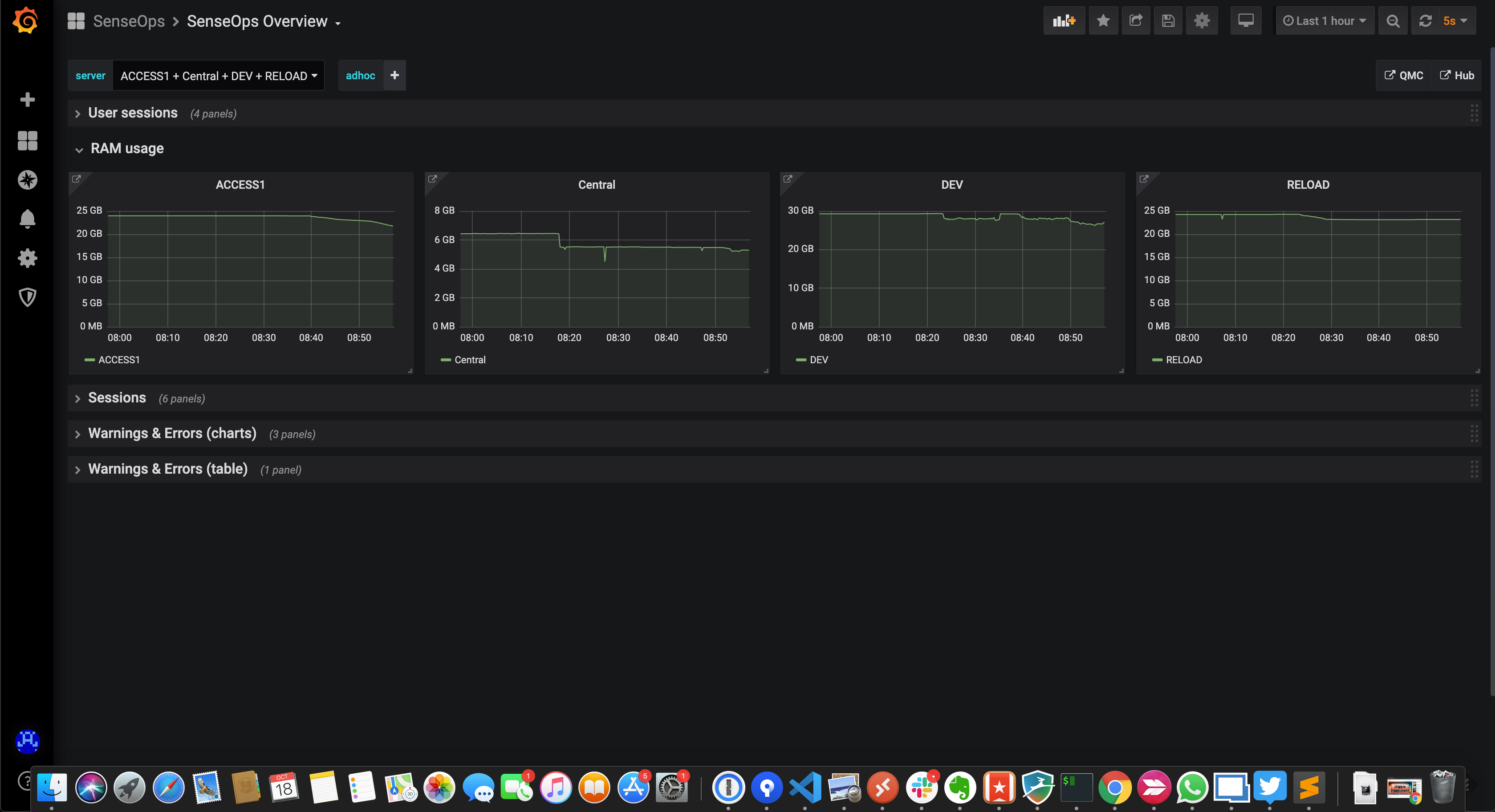Open dashboard settings gear icon

coord(1201,21)
